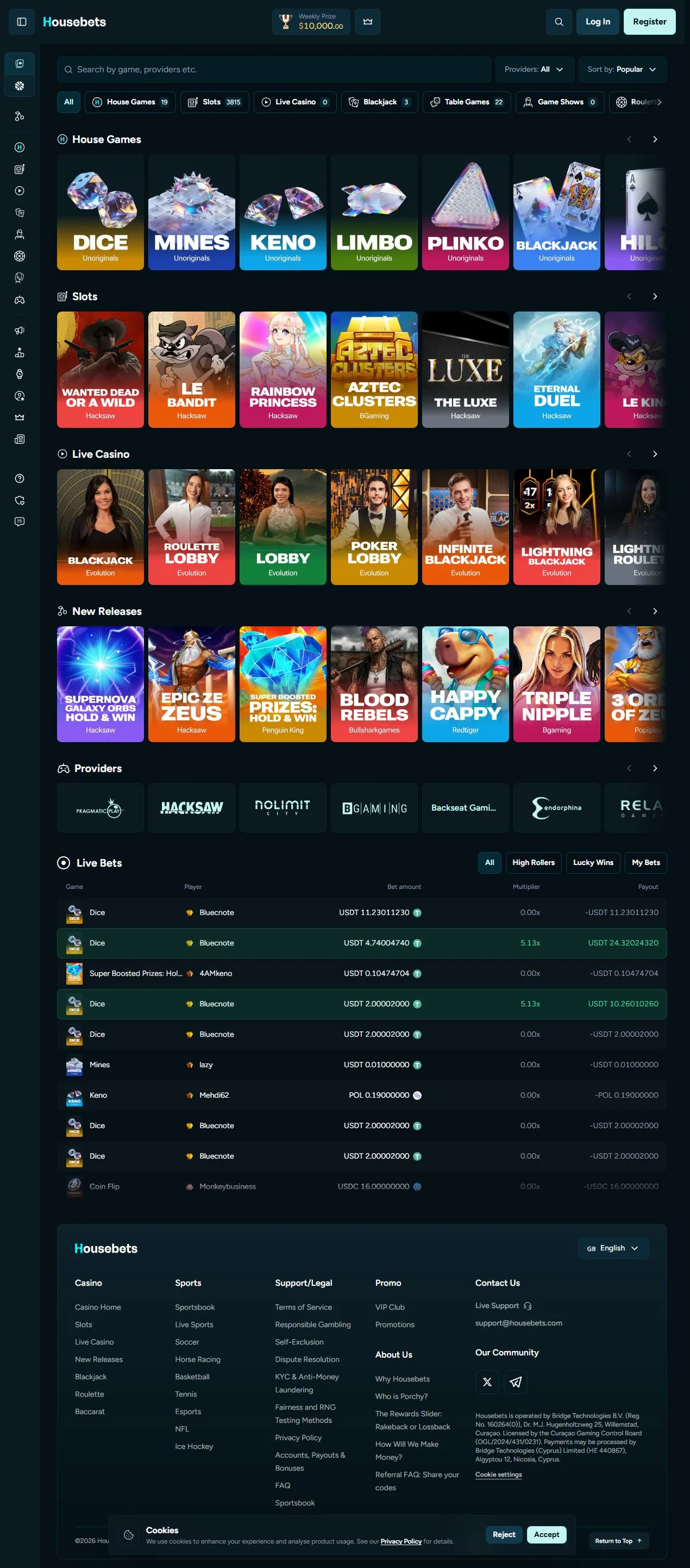Open the Providers: All dropdown
This screenshot has width=690, height=1568.
click(x=534, y=70)
